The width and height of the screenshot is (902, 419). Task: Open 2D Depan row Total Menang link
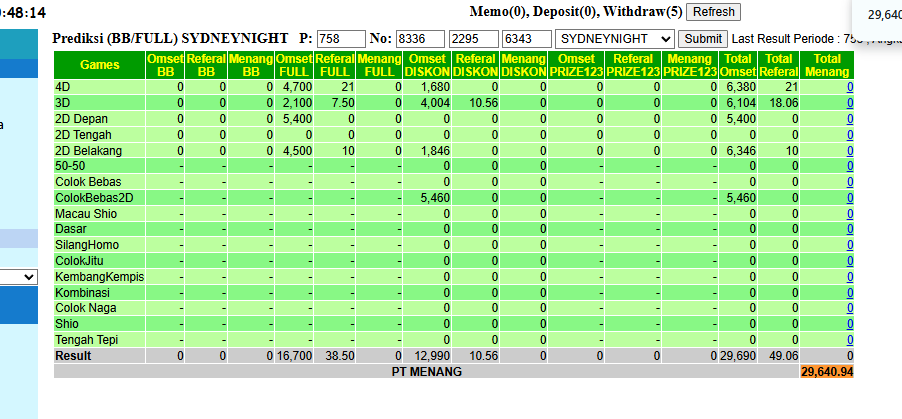coord(850,119)
